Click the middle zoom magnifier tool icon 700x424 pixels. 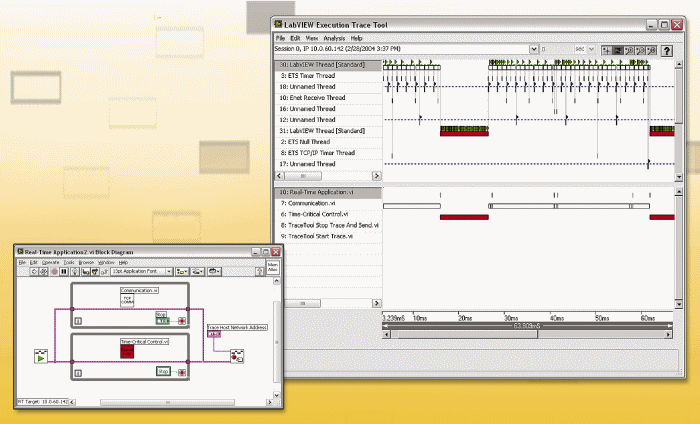point(640,50)
